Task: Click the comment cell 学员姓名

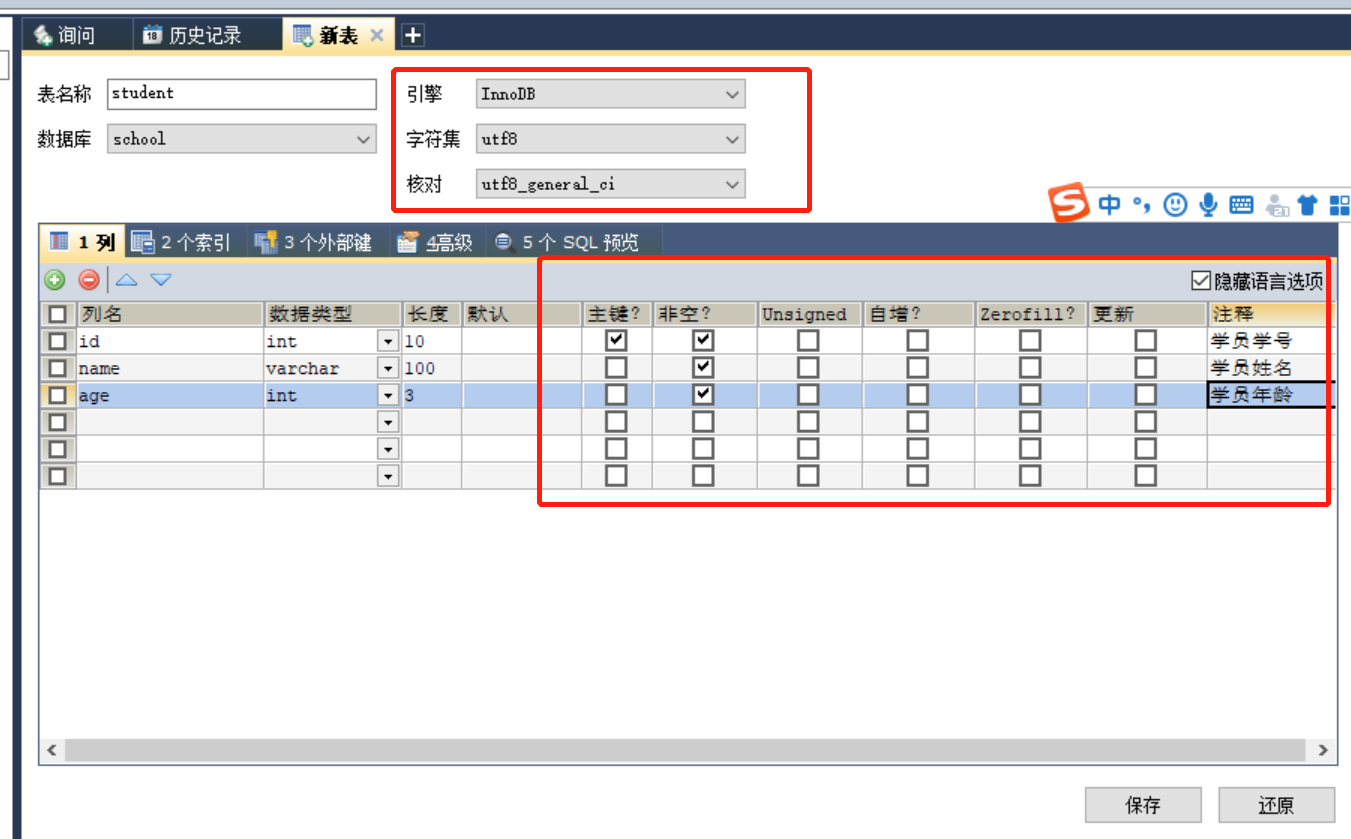Action: click(1271, 368)
